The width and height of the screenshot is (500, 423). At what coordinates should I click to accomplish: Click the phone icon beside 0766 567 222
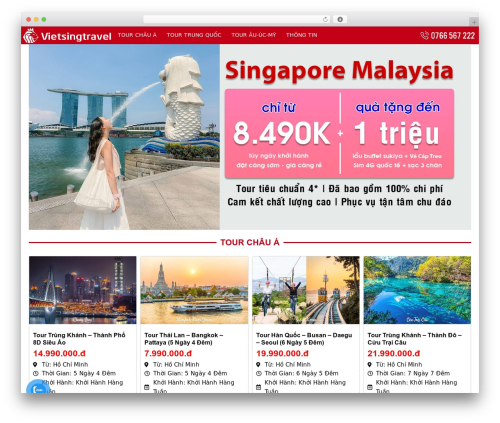[x=424, y=35]
